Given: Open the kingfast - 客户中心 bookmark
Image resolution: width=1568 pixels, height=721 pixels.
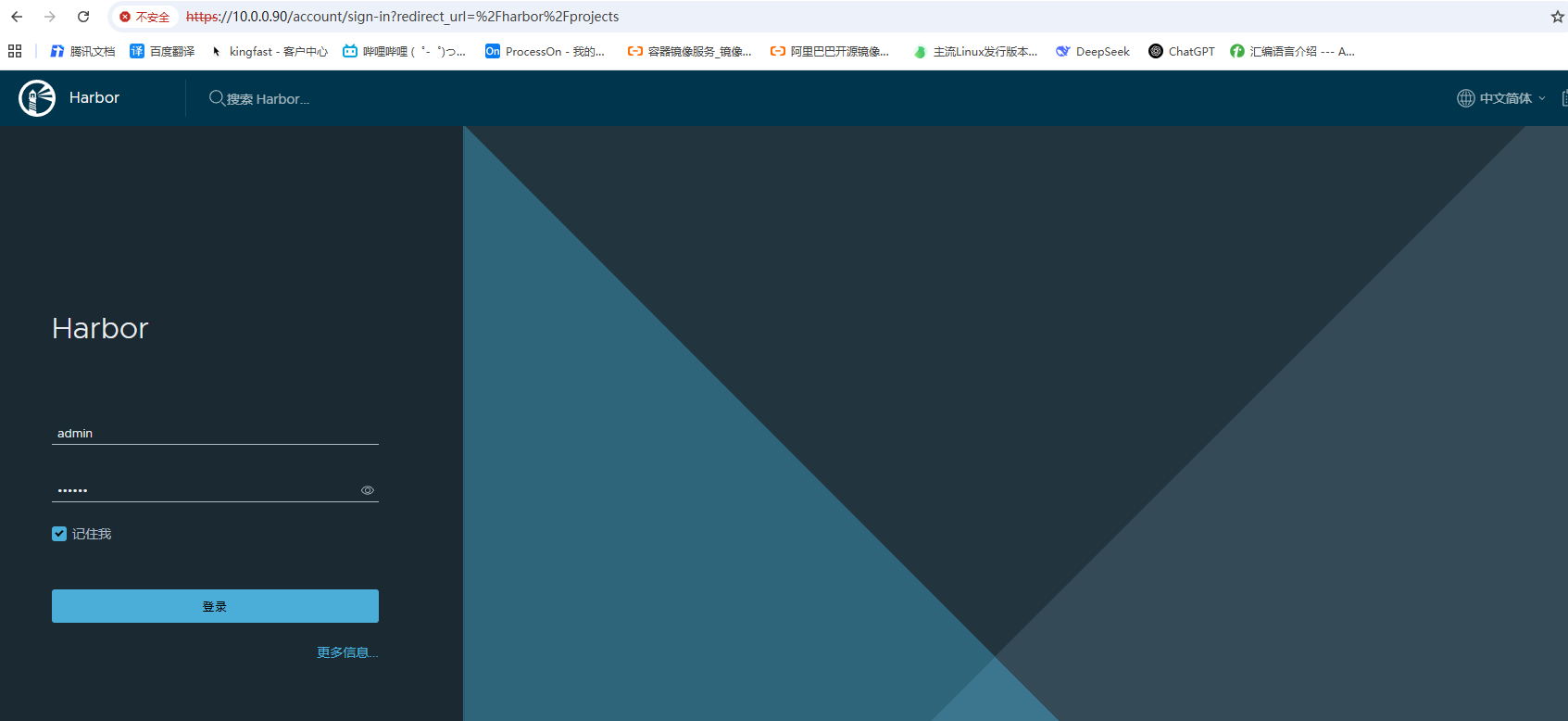Looking at the screenshot, I should click(270, 51).
